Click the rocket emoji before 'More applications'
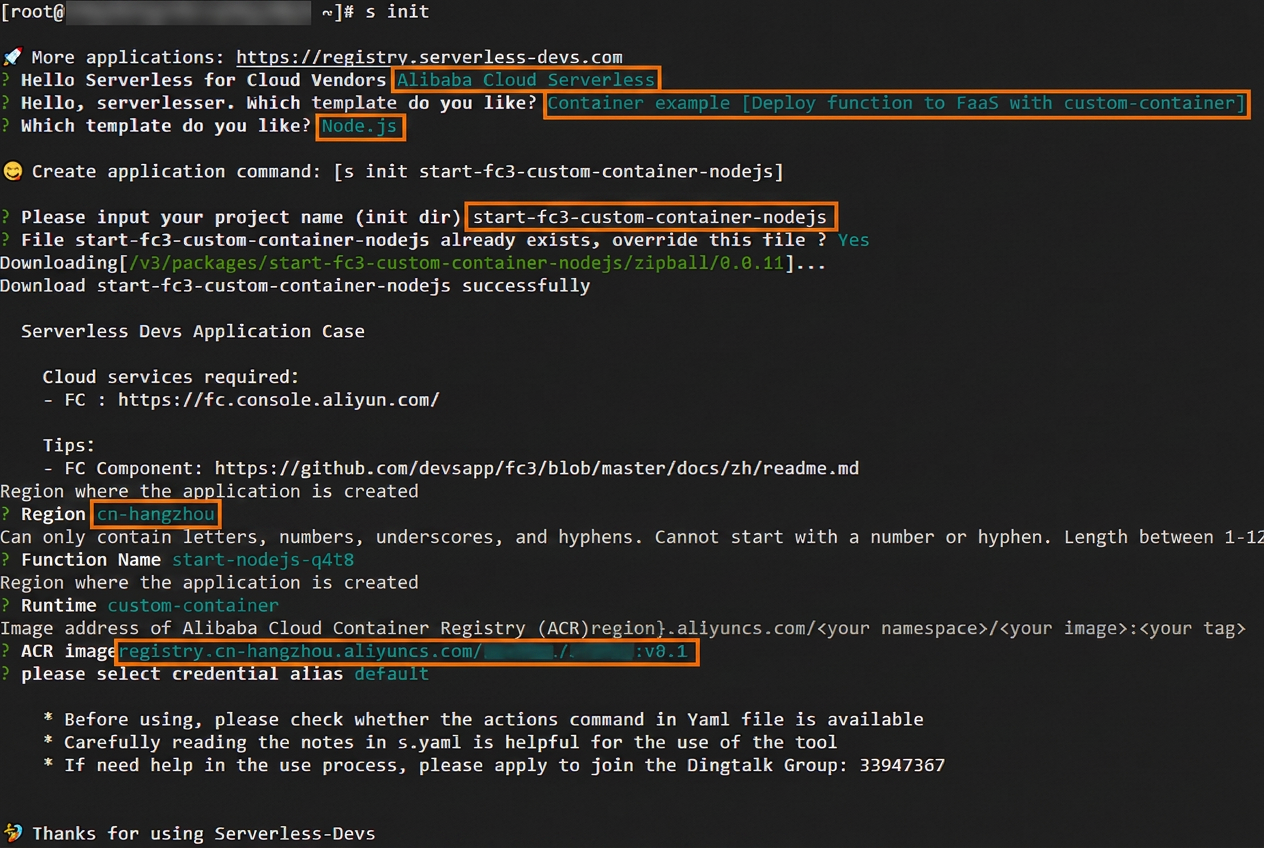1264x848 pixels. [x=12, y=57]
